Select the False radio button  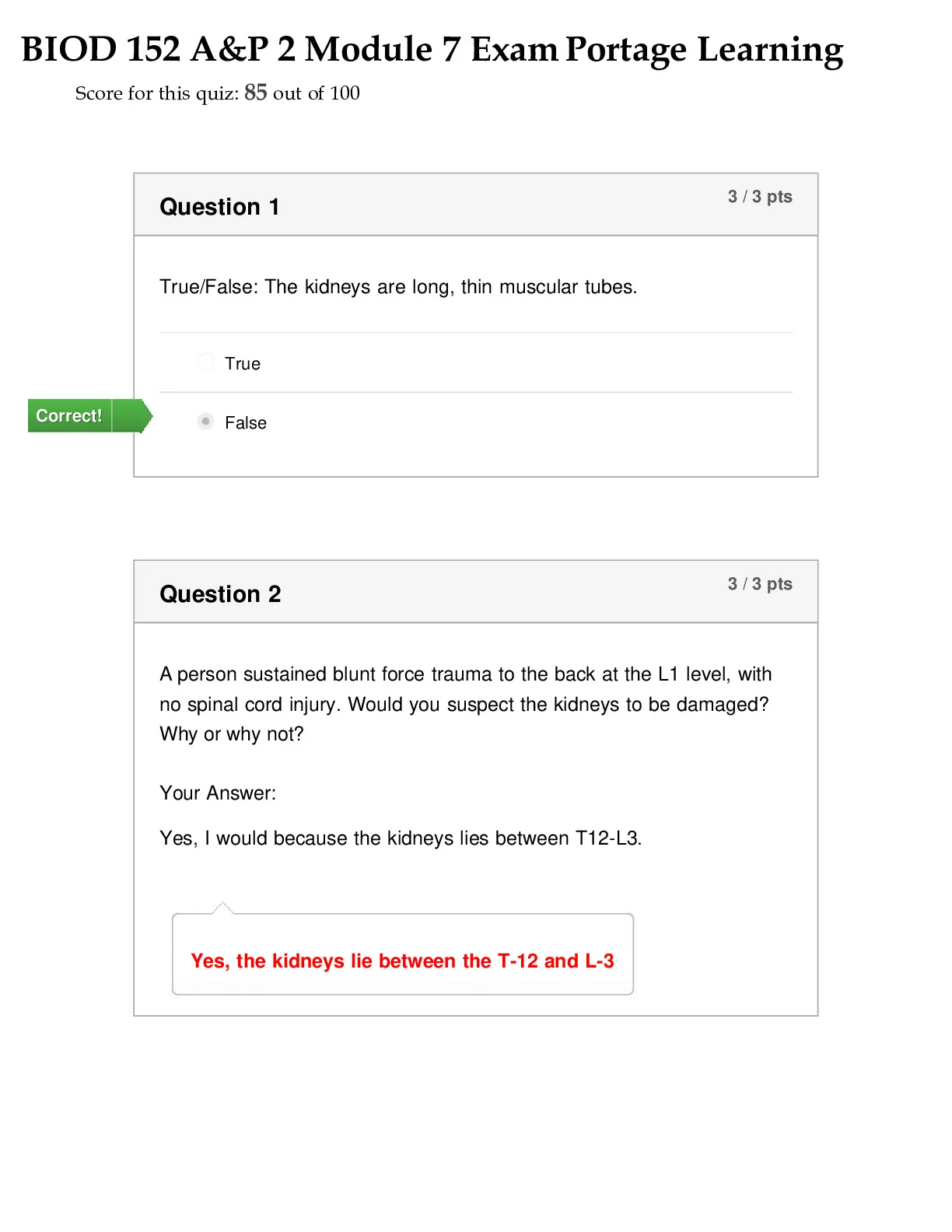click(205, 421)
